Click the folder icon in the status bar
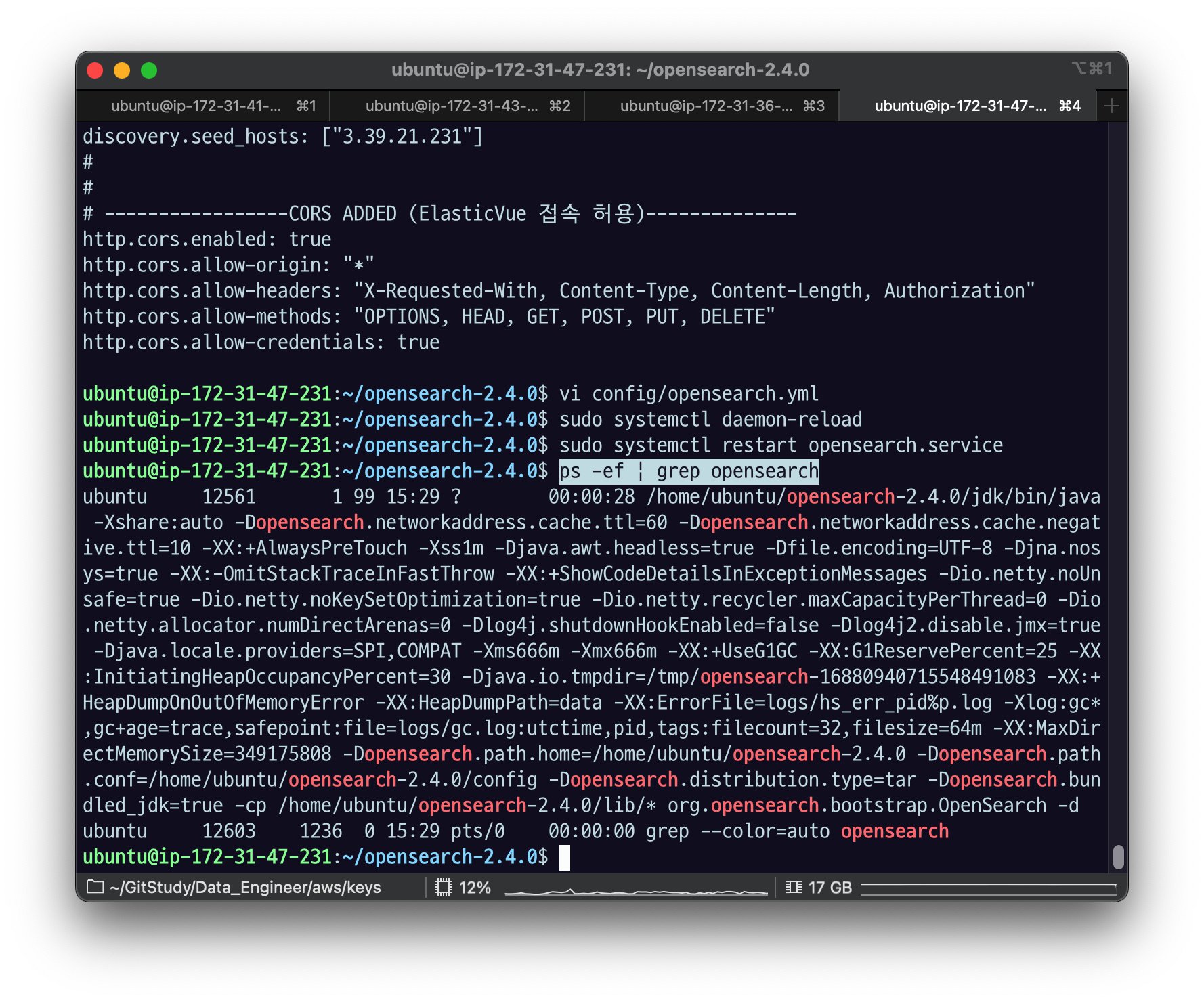Viewport: 1204px width, 1002px height. [x=95, y=887]
